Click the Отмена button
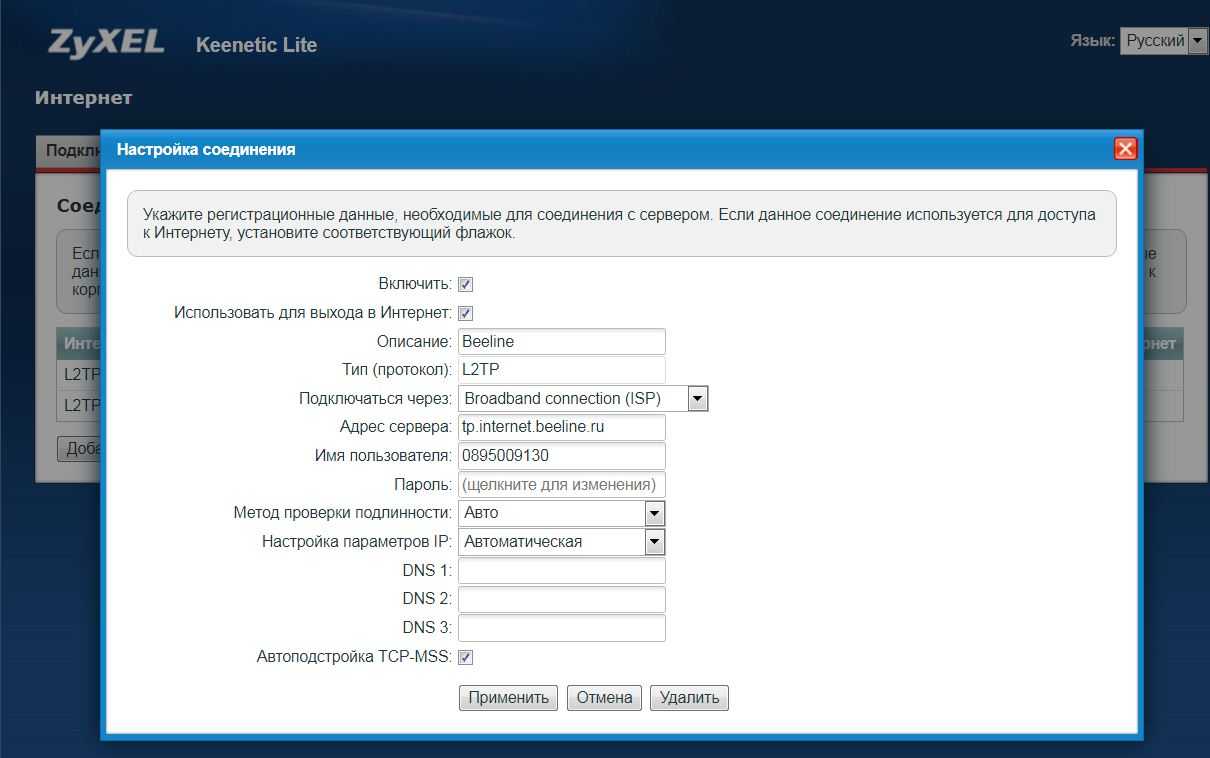 click(604, 698)
